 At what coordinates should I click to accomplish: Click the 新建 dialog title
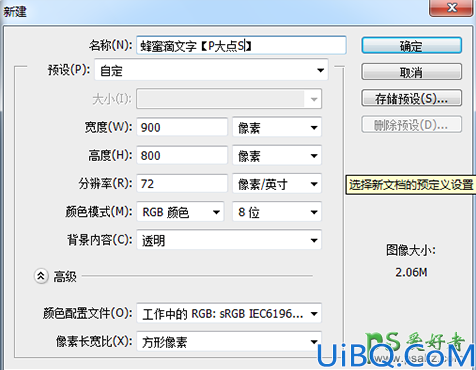15,12
